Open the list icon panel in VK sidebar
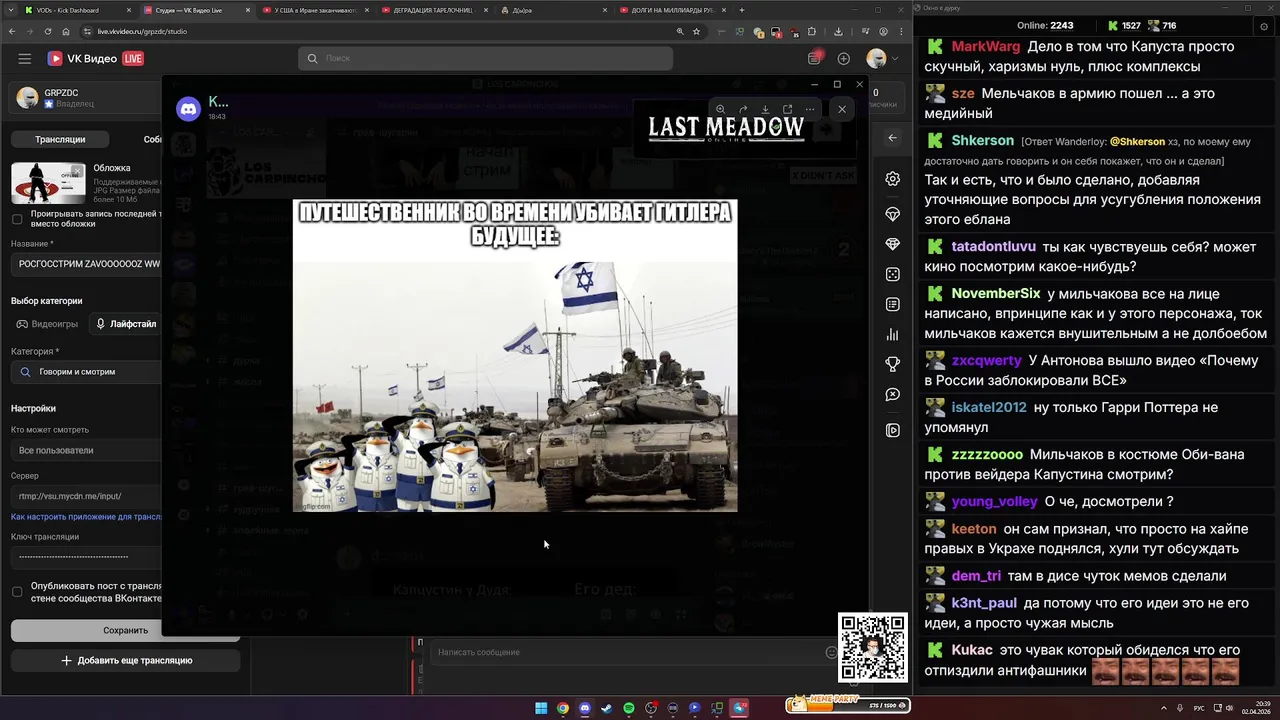This screenshot has height=720, width=1280. pos(893,304)
